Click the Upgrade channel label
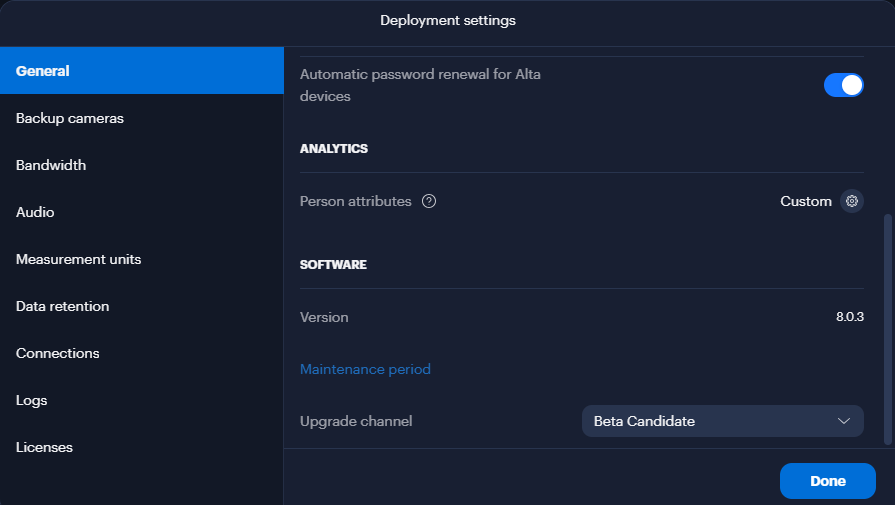Screen dimensions: 895x505 (x=356, y=421)
